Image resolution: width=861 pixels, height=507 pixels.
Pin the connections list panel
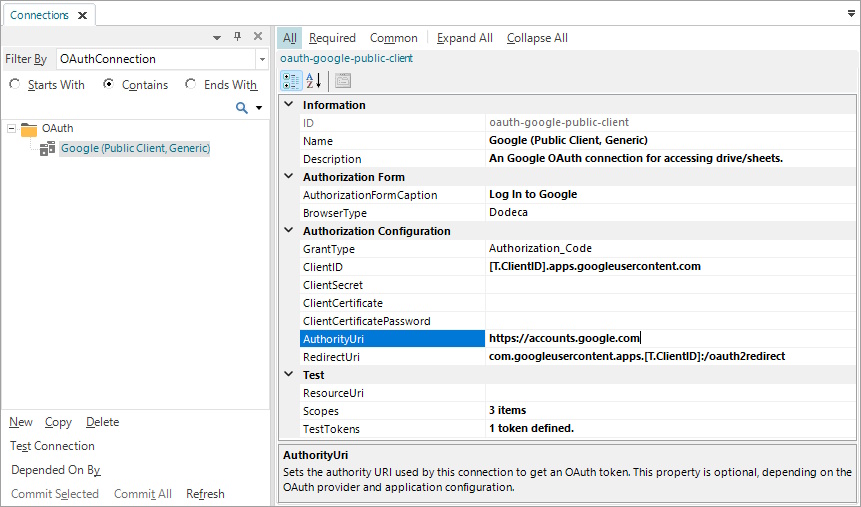click(x=237, y=37)
